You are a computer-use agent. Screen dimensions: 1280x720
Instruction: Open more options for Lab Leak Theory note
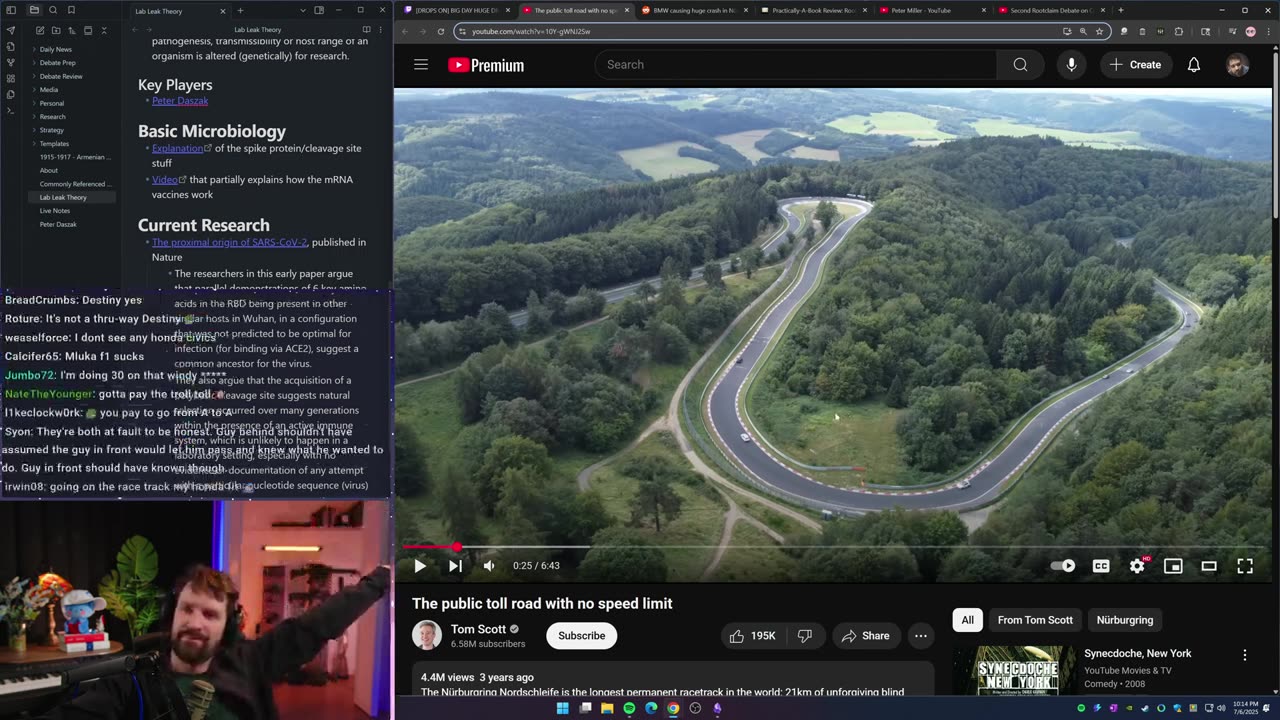tap(381, 30)
